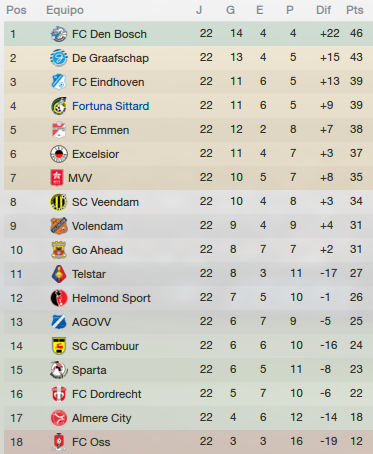Click the Almere City club badge
373x454 pixels.
pos(59,418)
